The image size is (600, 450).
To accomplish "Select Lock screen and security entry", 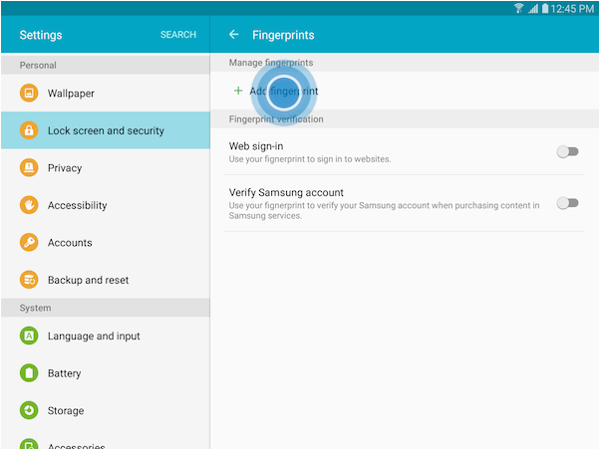I will (x=105, y=130).
